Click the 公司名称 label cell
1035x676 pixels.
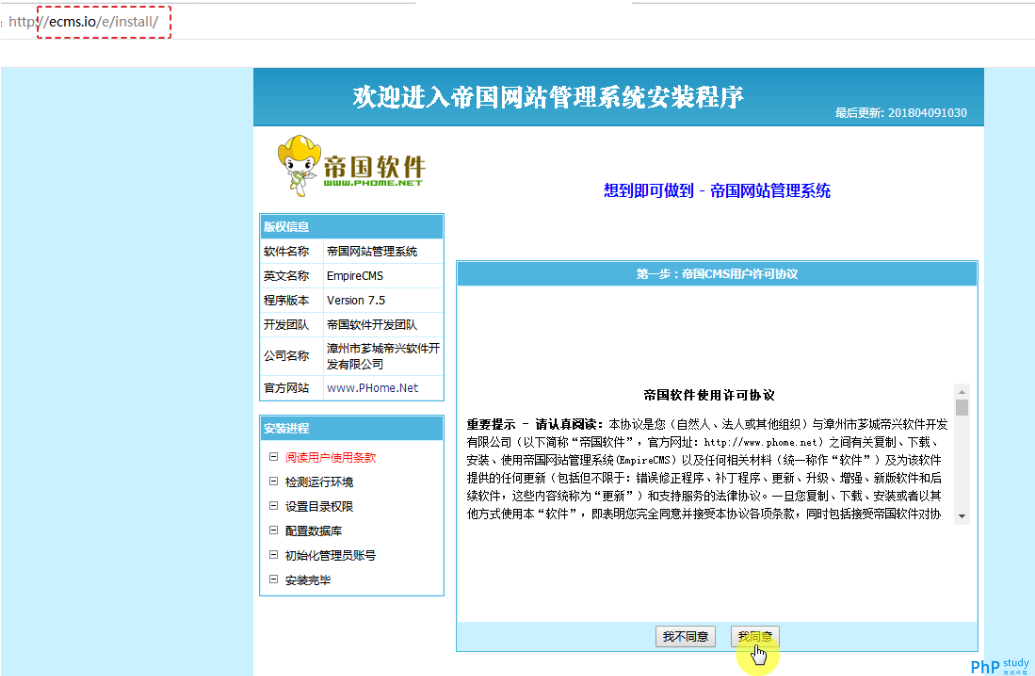(x=292, y=356)
